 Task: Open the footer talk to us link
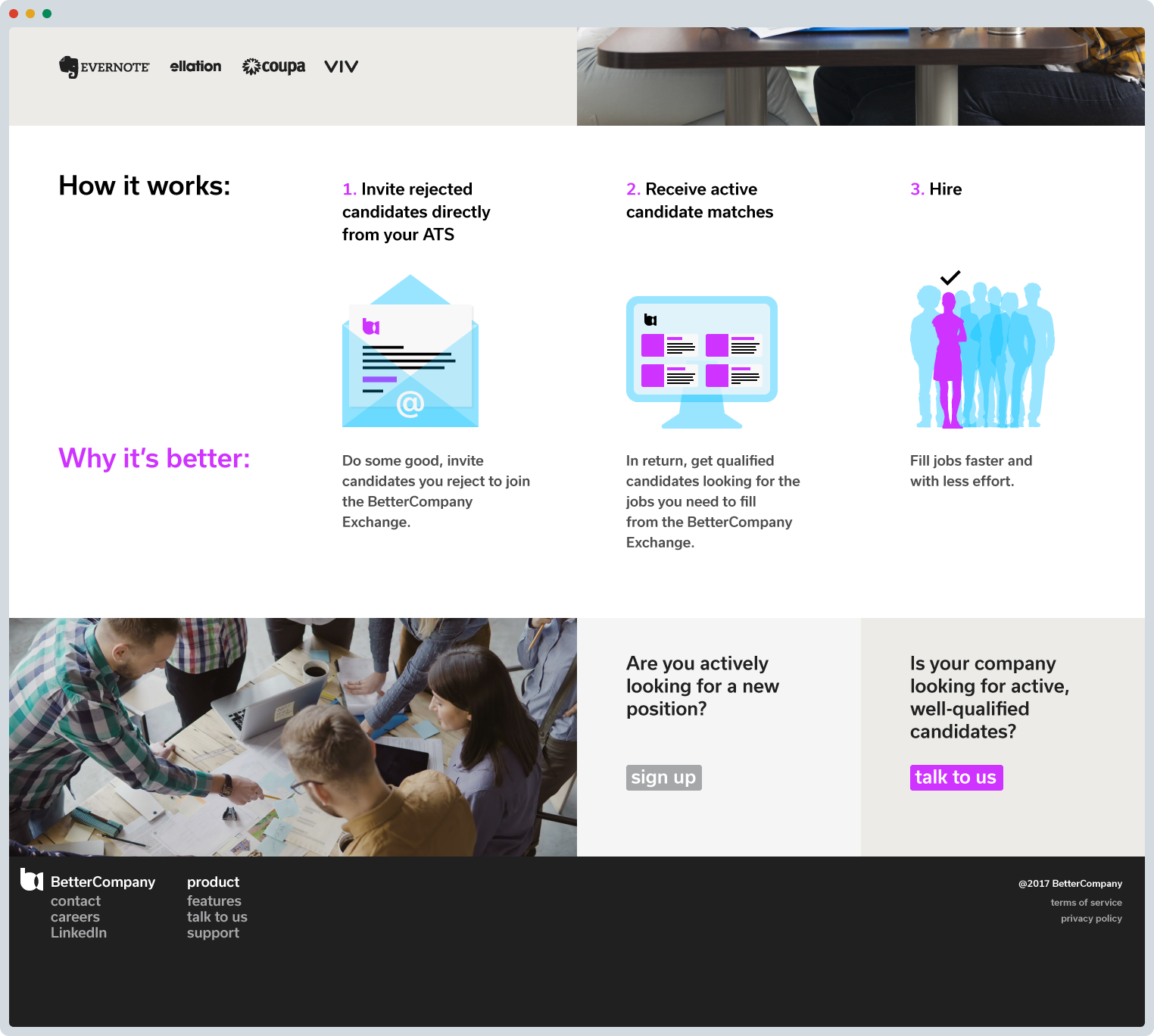[x=217, y=917]
